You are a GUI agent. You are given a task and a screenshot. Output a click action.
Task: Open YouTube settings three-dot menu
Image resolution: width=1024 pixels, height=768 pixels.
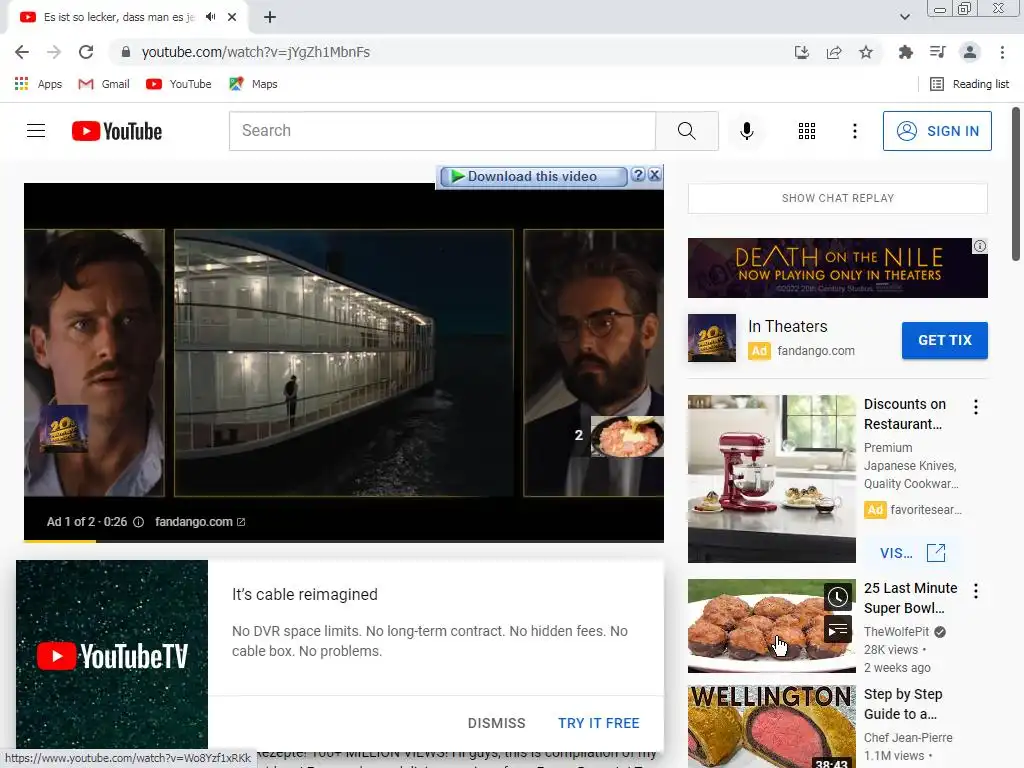click(854, 131)
